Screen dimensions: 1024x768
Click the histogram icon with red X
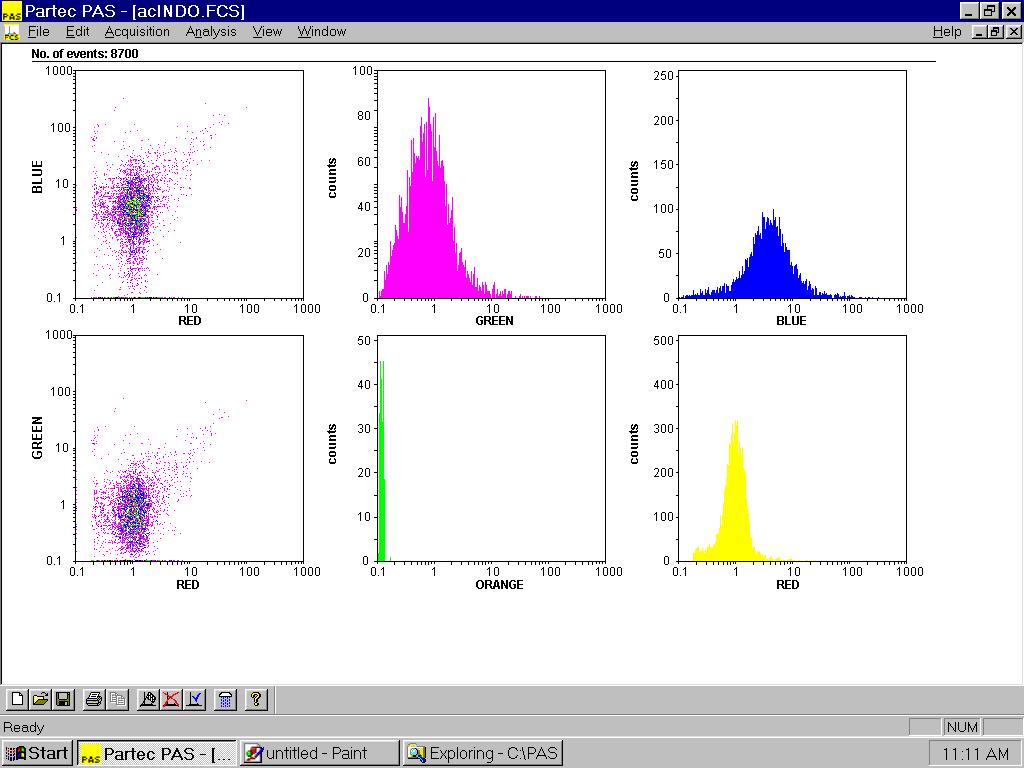click(171, 700)
